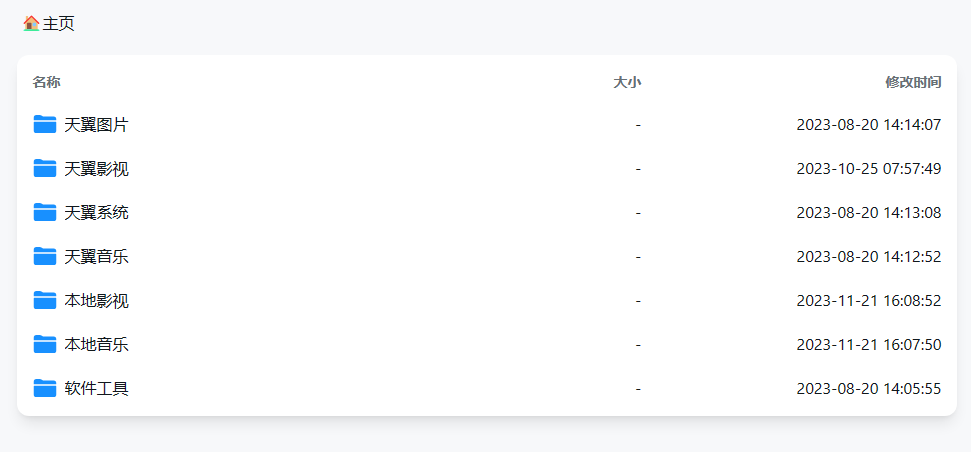Click the folder icon beside 天翼系统

tap(44, 212)
